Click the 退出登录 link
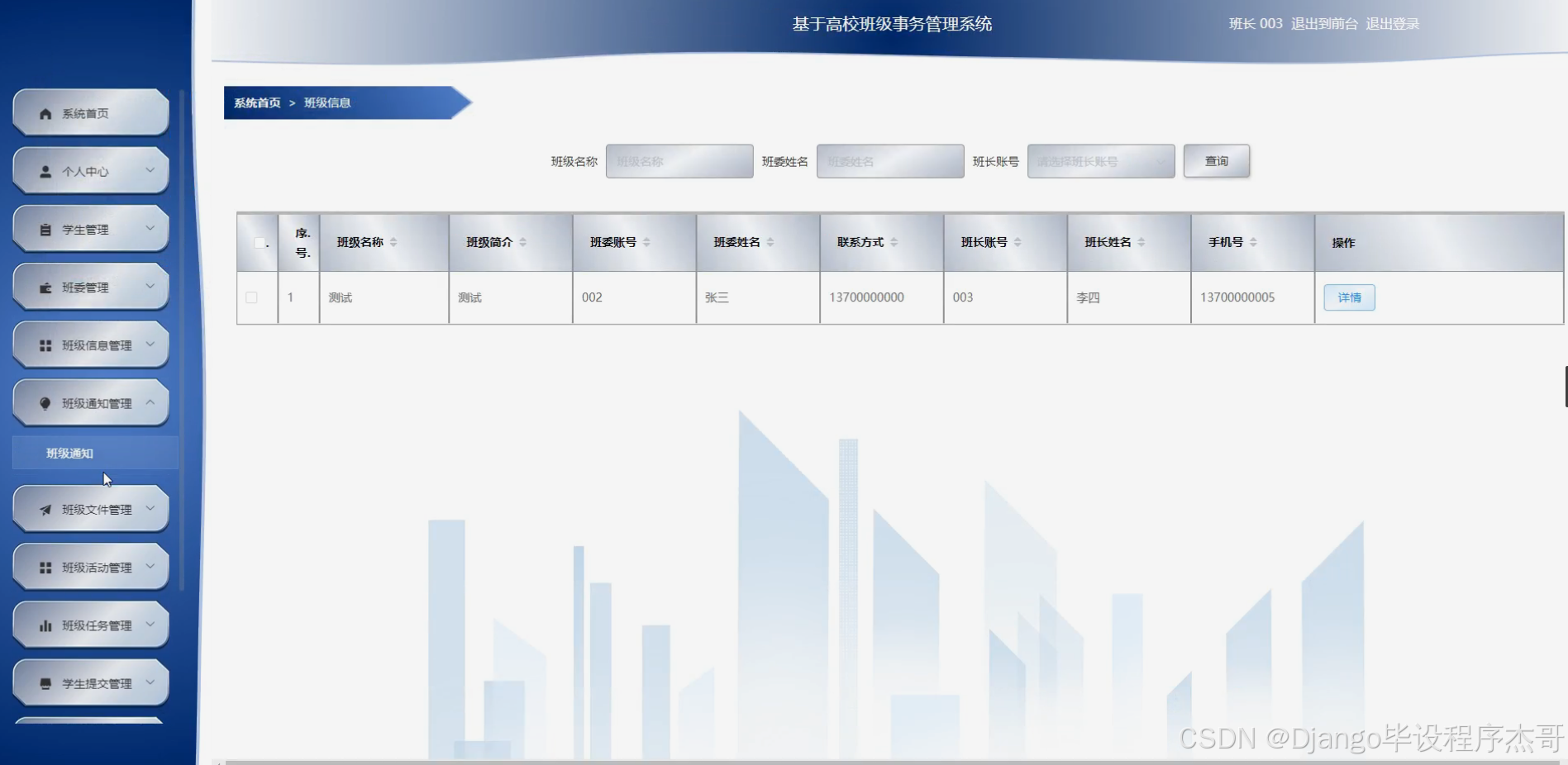The height and width of the screenshot is (765, 1568). [1392, 24]
